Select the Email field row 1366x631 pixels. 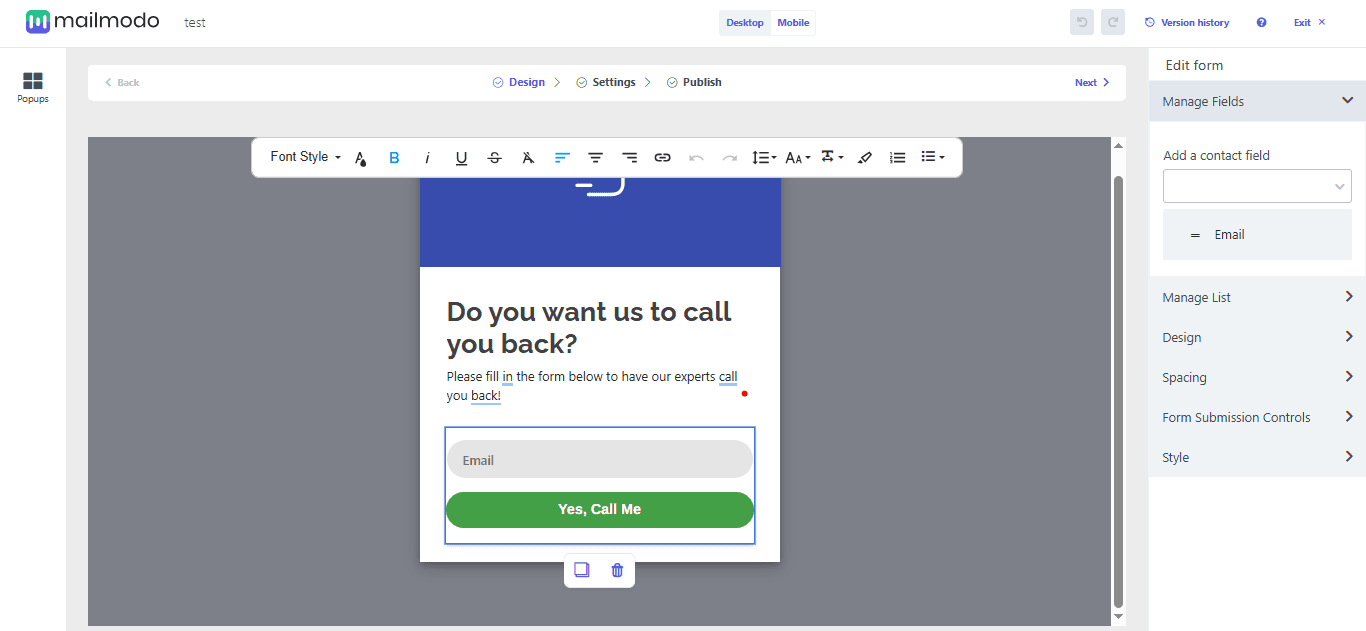pos(1257,235)
